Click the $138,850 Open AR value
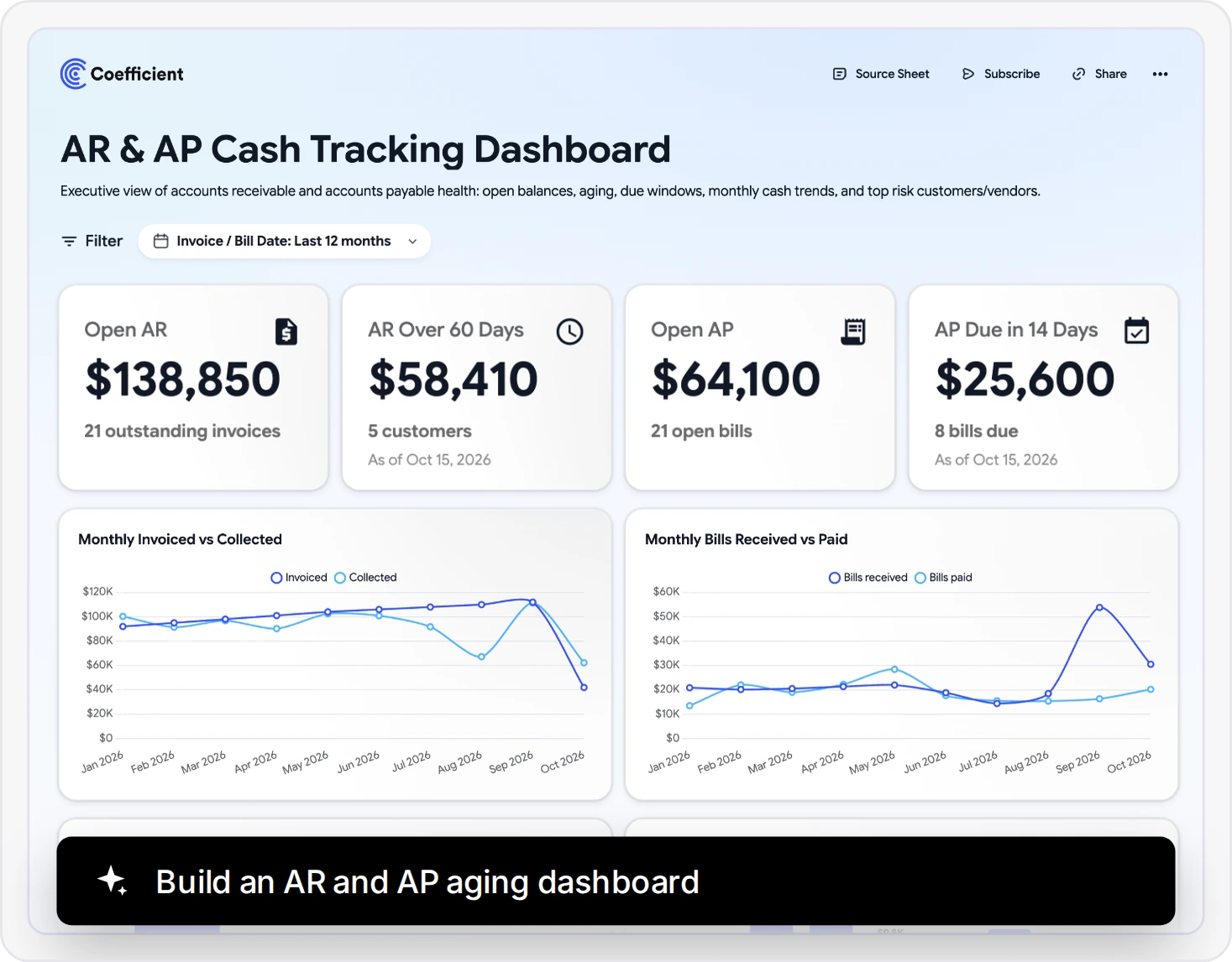This screenshot has width=1232, height=962. coord(182,379)
